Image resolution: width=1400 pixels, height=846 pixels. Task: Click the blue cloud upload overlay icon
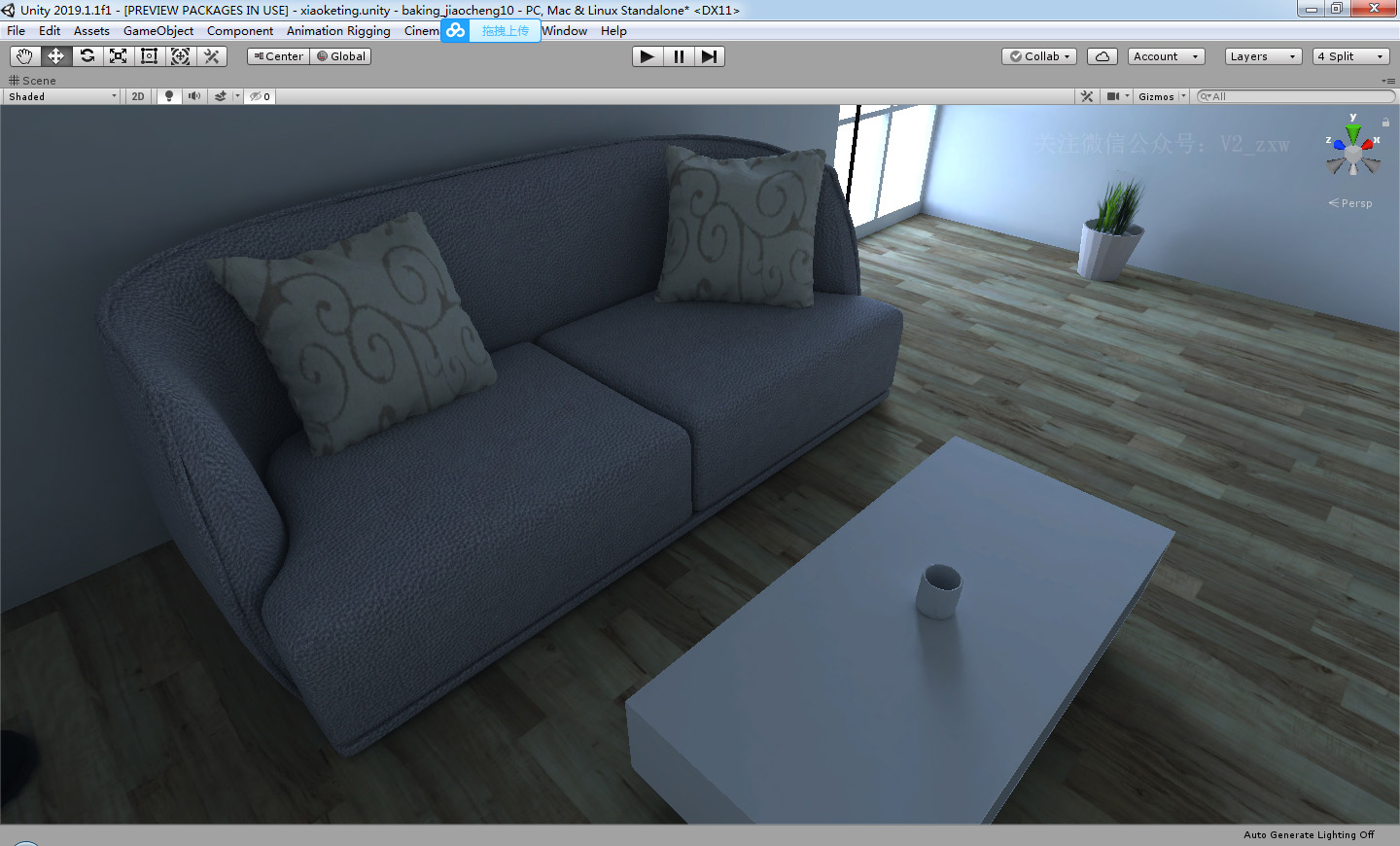(455, 31)
